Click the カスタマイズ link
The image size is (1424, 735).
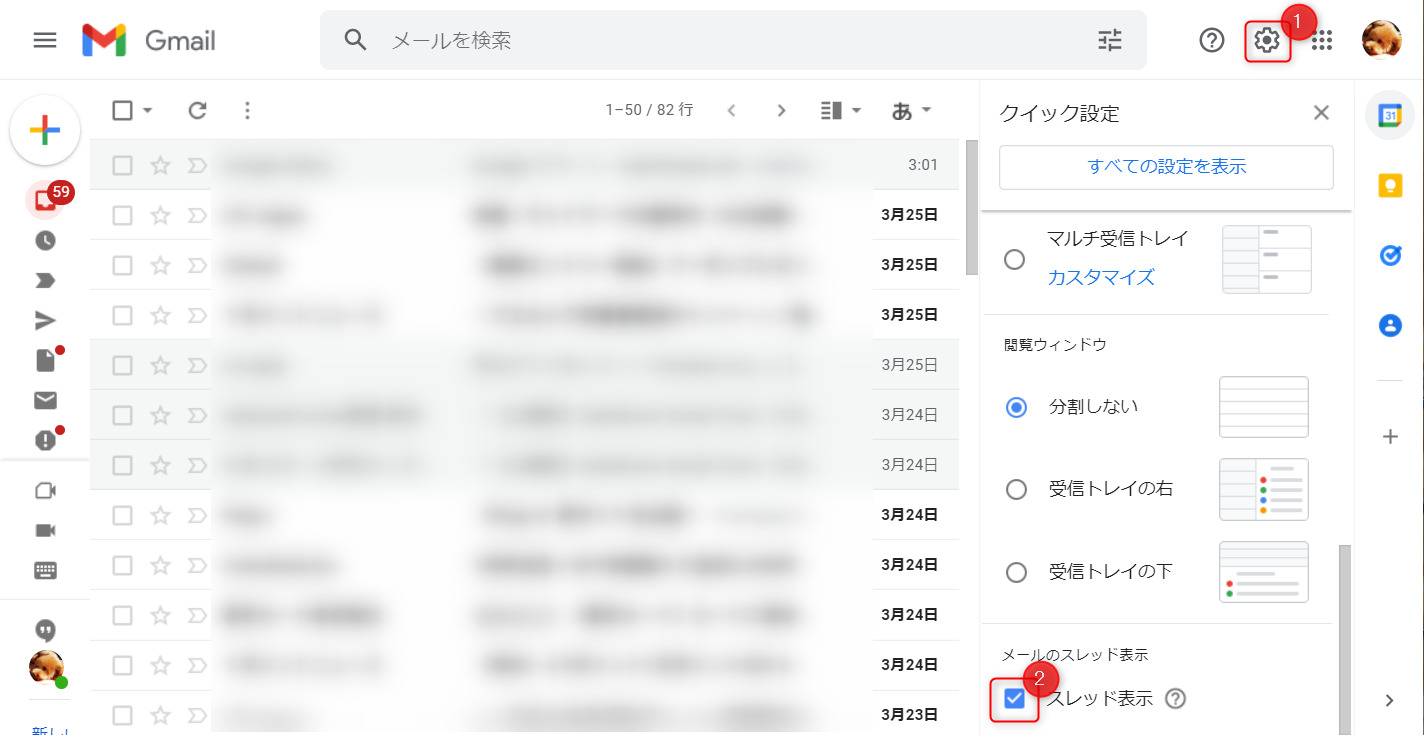click(1101, 277)
